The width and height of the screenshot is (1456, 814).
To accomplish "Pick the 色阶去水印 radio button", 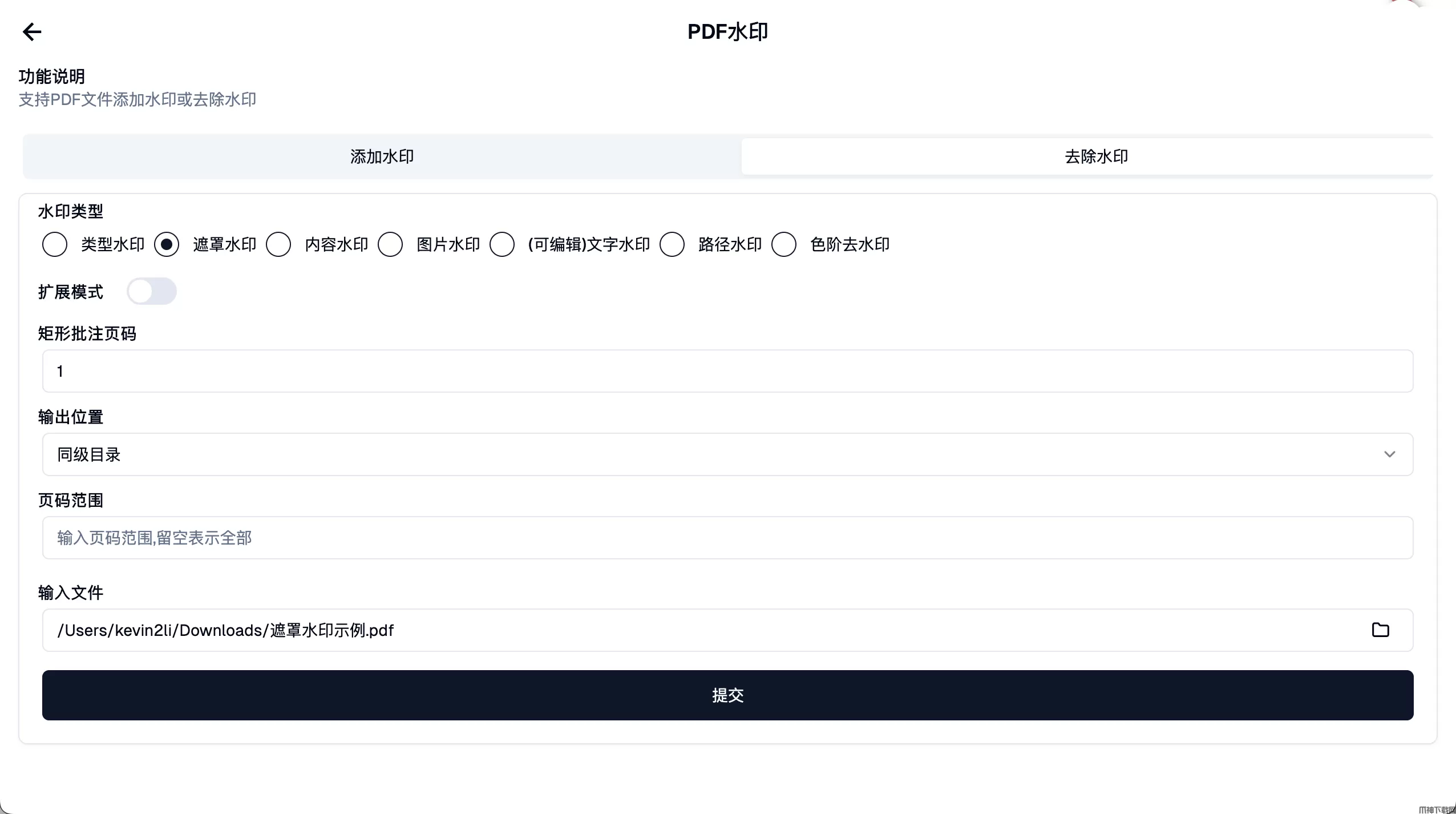I will coord(784,244).
